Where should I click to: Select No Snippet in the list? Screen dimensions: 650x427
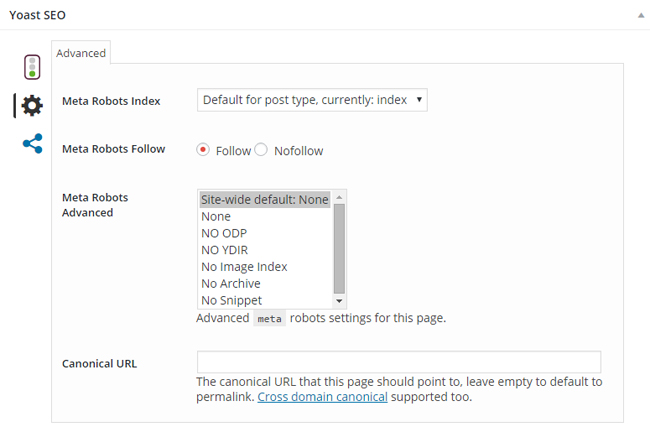(231, 300)
